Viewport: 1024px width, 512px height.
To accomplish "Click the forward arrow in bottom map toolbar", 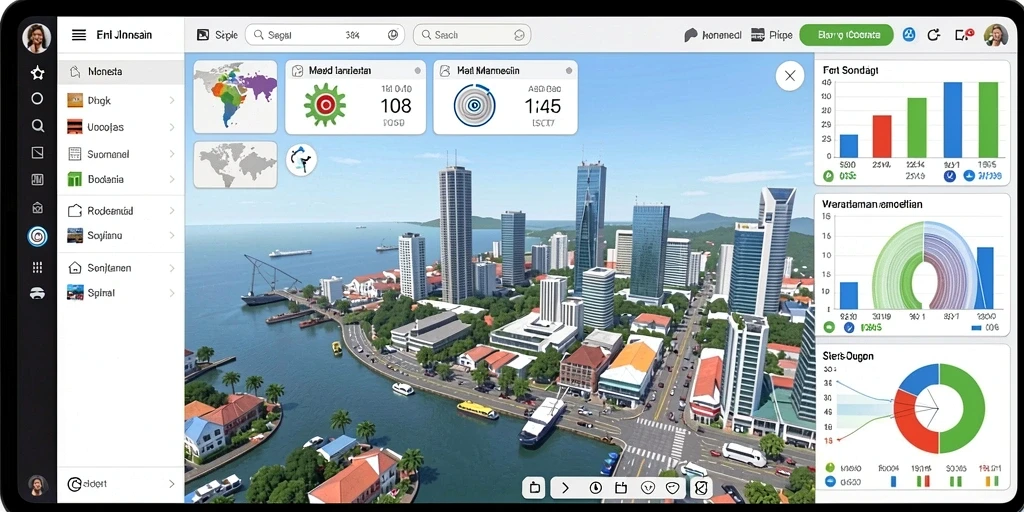I will point(566,488).
